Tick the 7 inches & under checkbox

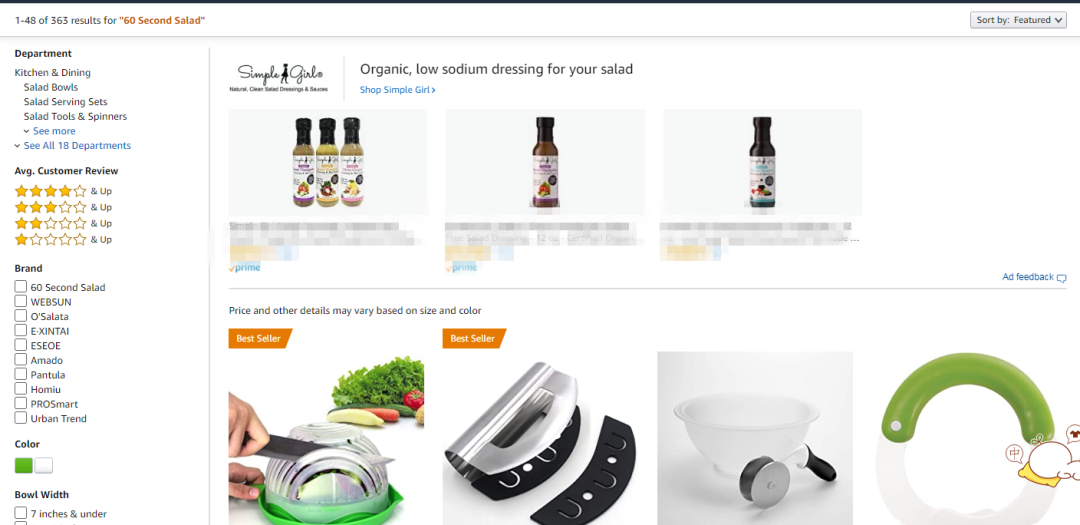coord(21,513)
